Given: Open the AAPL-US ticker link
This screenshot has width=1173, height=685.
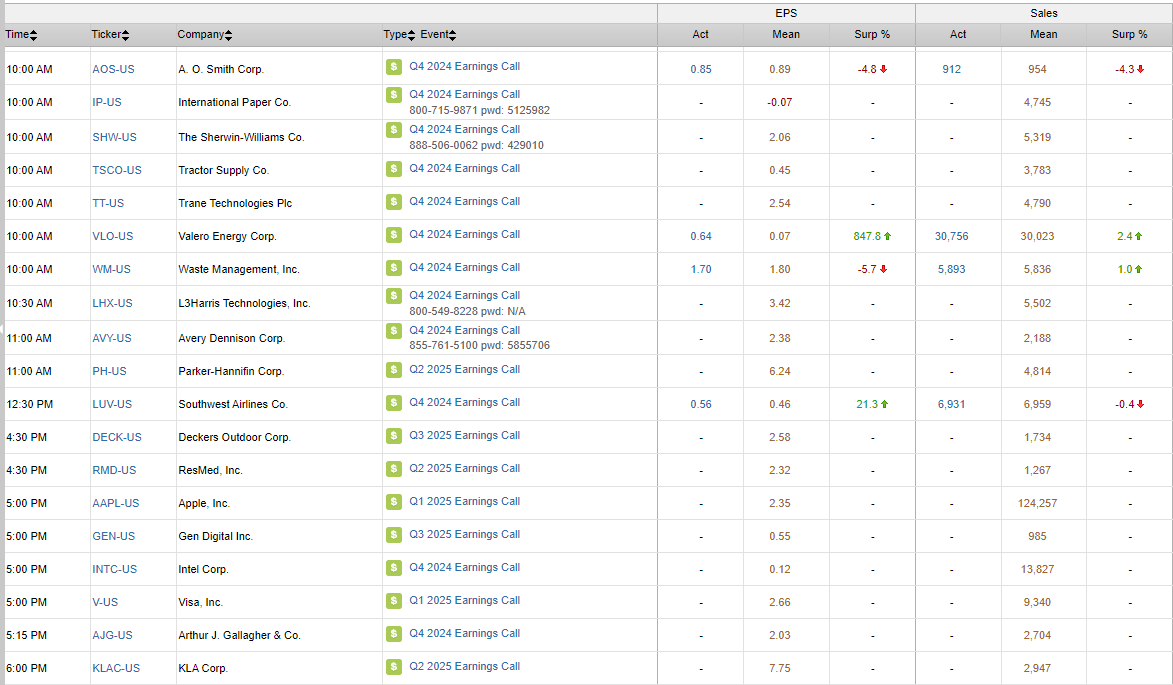Looking at the screenshot, I should (x=116, y=503).
